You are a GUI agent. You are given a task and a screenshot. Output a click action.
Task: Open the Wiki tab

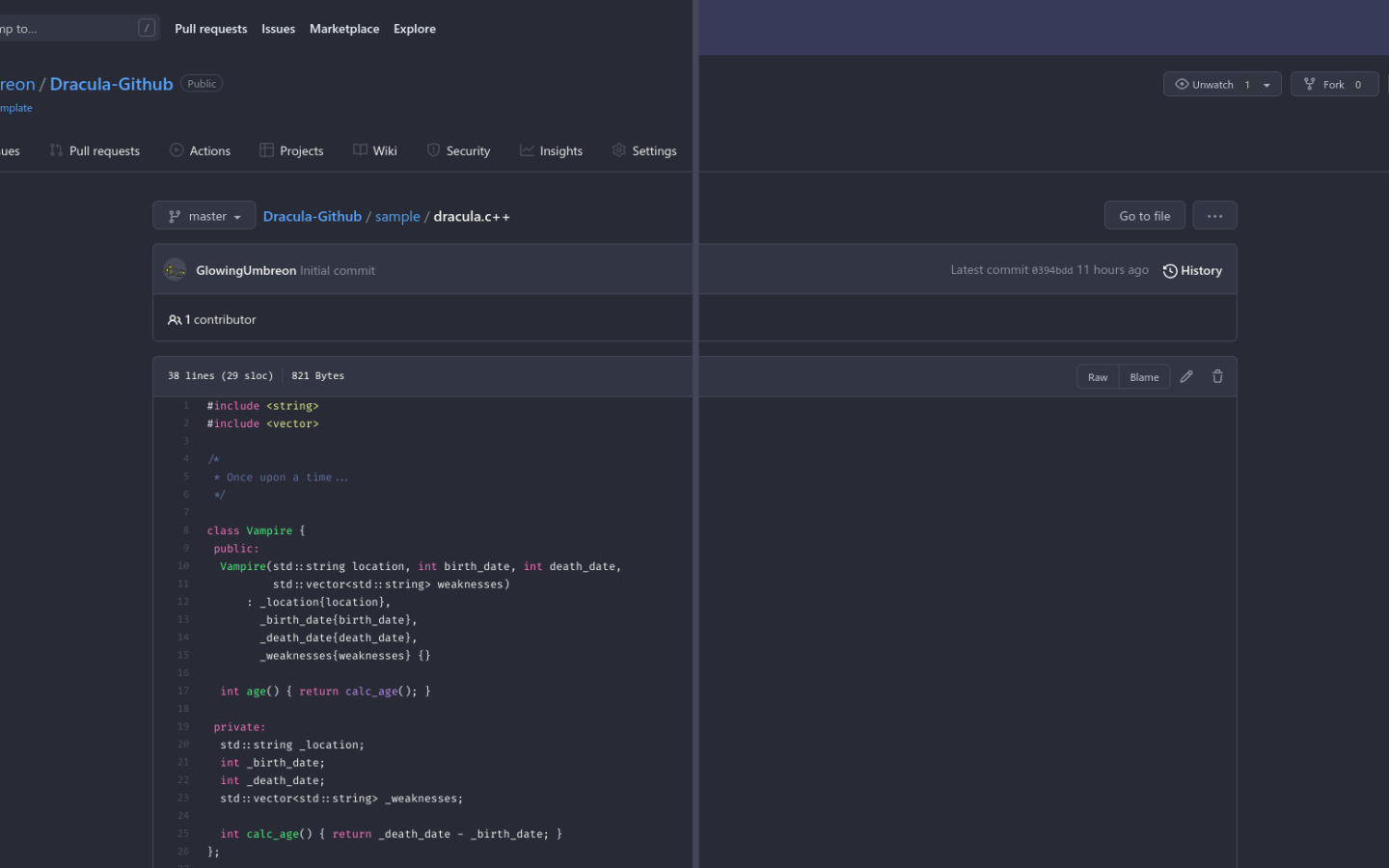click(x=375, y=150)
